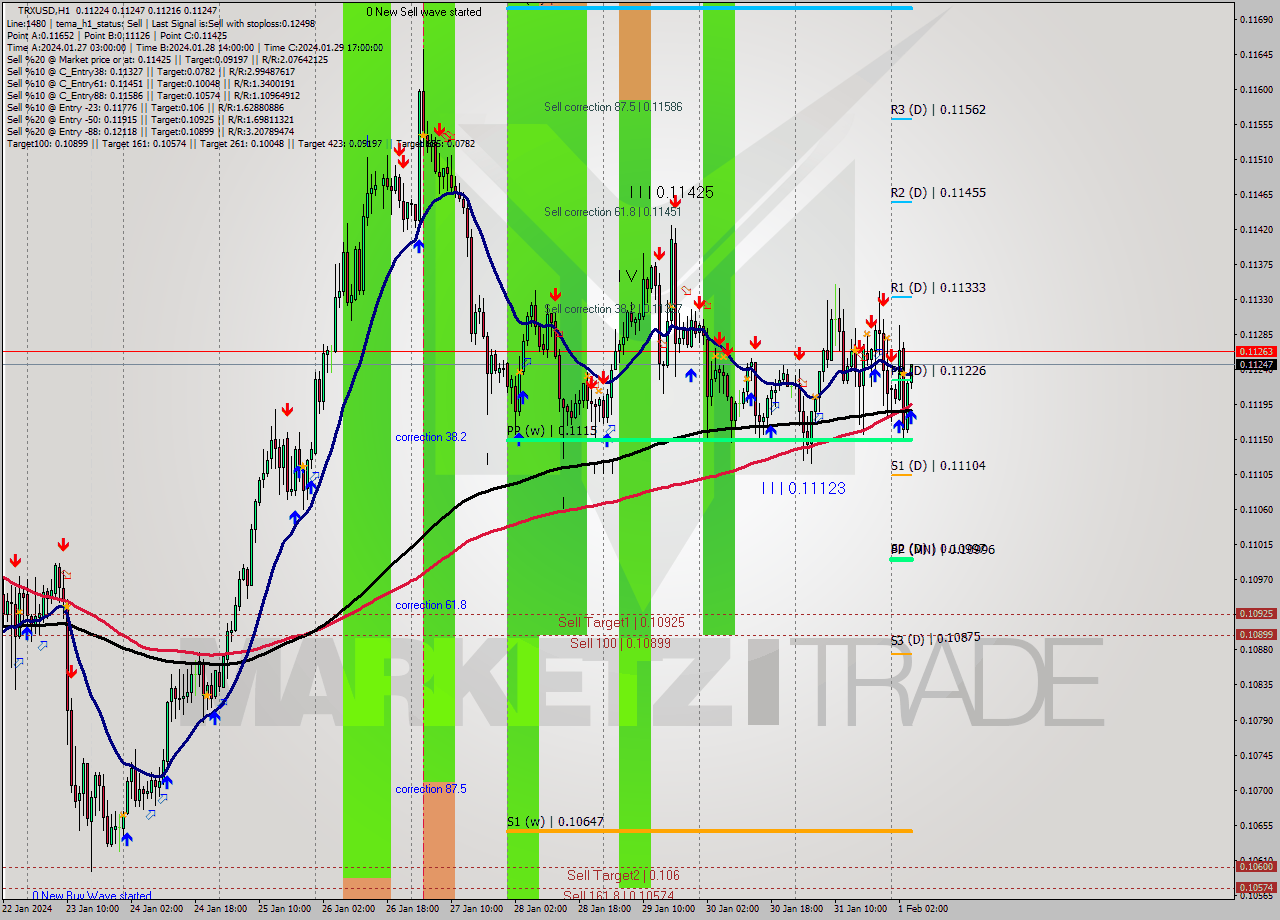The image size is (1280, 920).
Task: Select the '0 New Sell wave started' label
Action: (424, 12)
